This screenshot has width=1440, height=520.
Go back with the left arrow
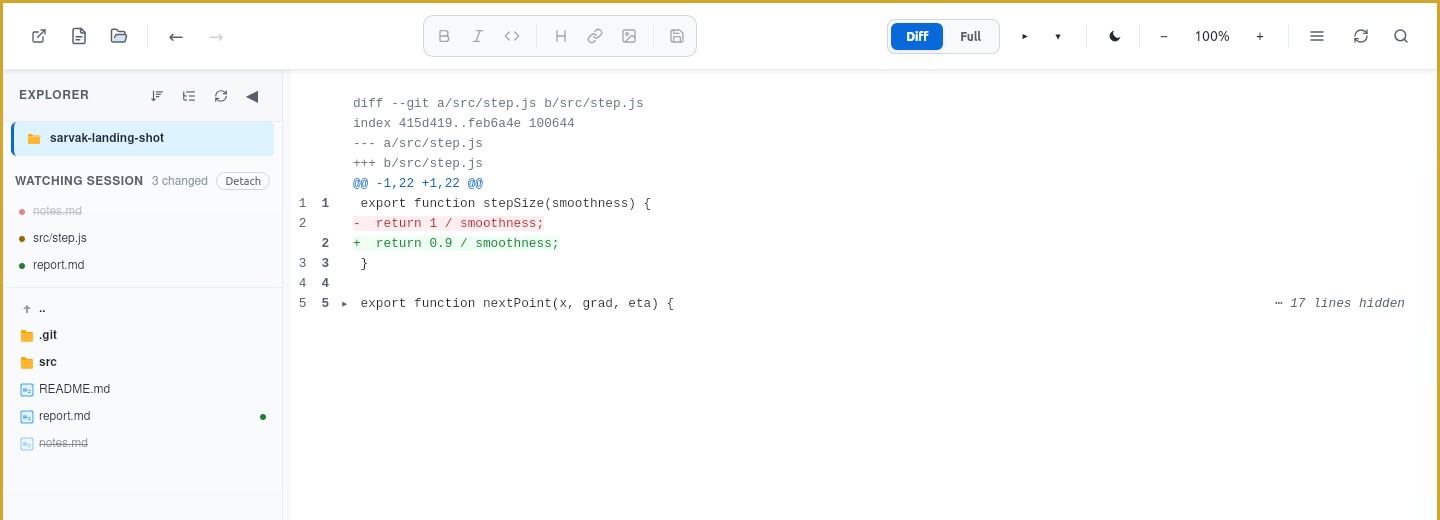pos(176,36)
